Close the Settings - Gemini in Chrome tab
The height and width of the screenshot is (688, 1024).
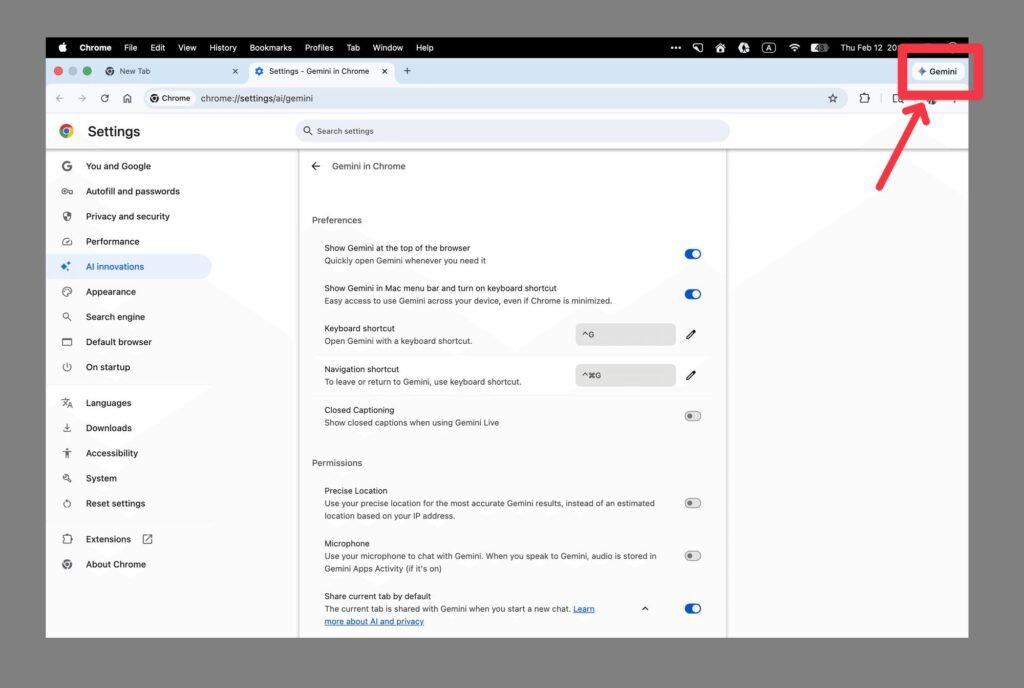pos(385,71)
